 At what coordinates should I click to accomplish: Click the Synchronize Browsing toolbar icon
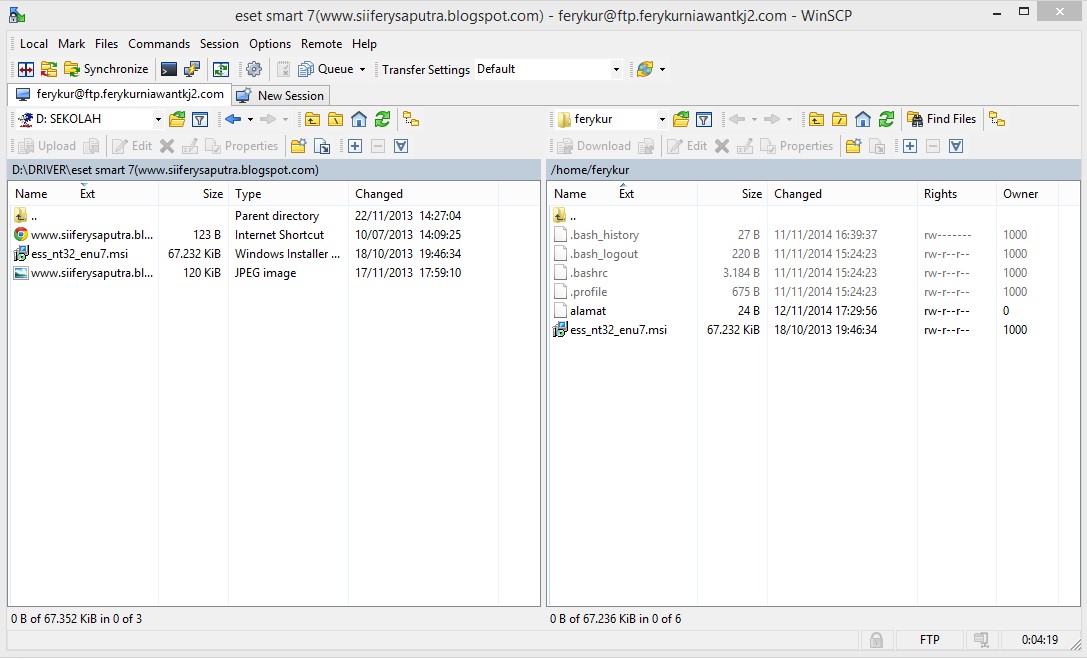tap(49, 69)
